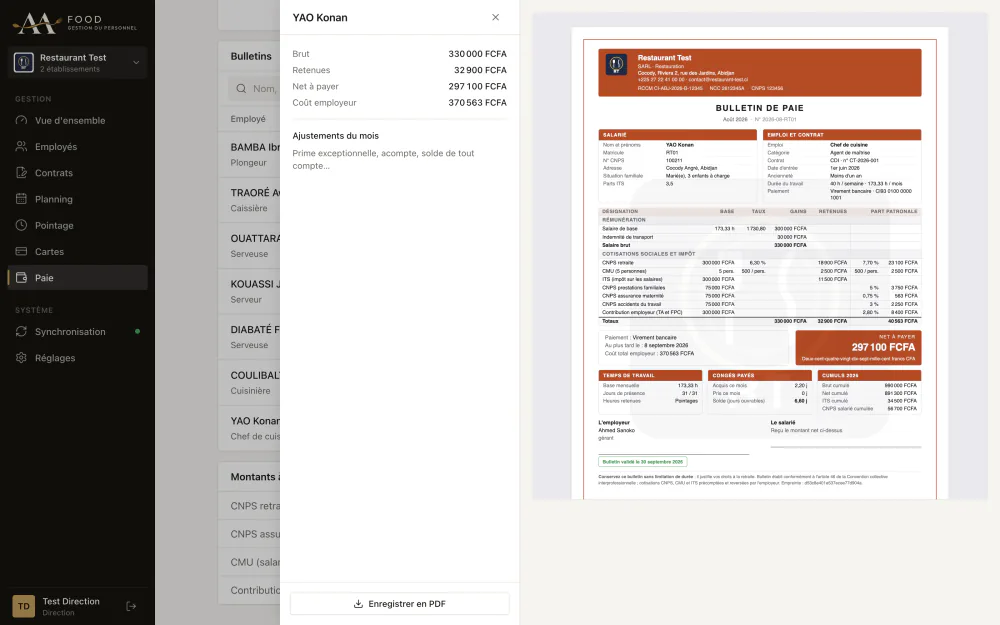Click the Bulletin validé green badge

pos(643,462)
